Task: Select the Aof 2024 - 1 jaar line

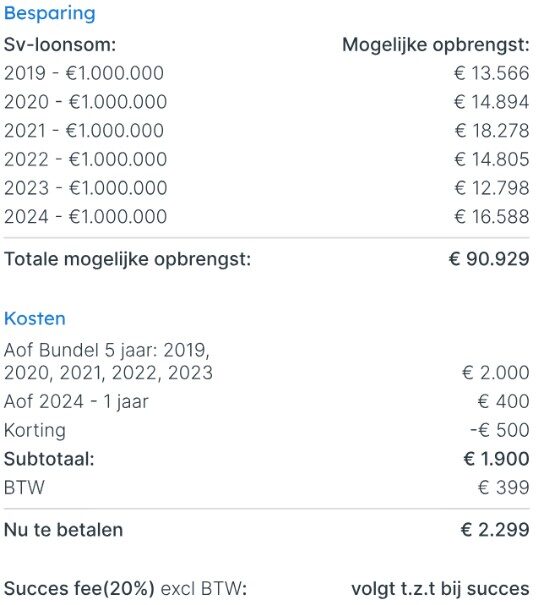Action: click(x=267, y=401)
